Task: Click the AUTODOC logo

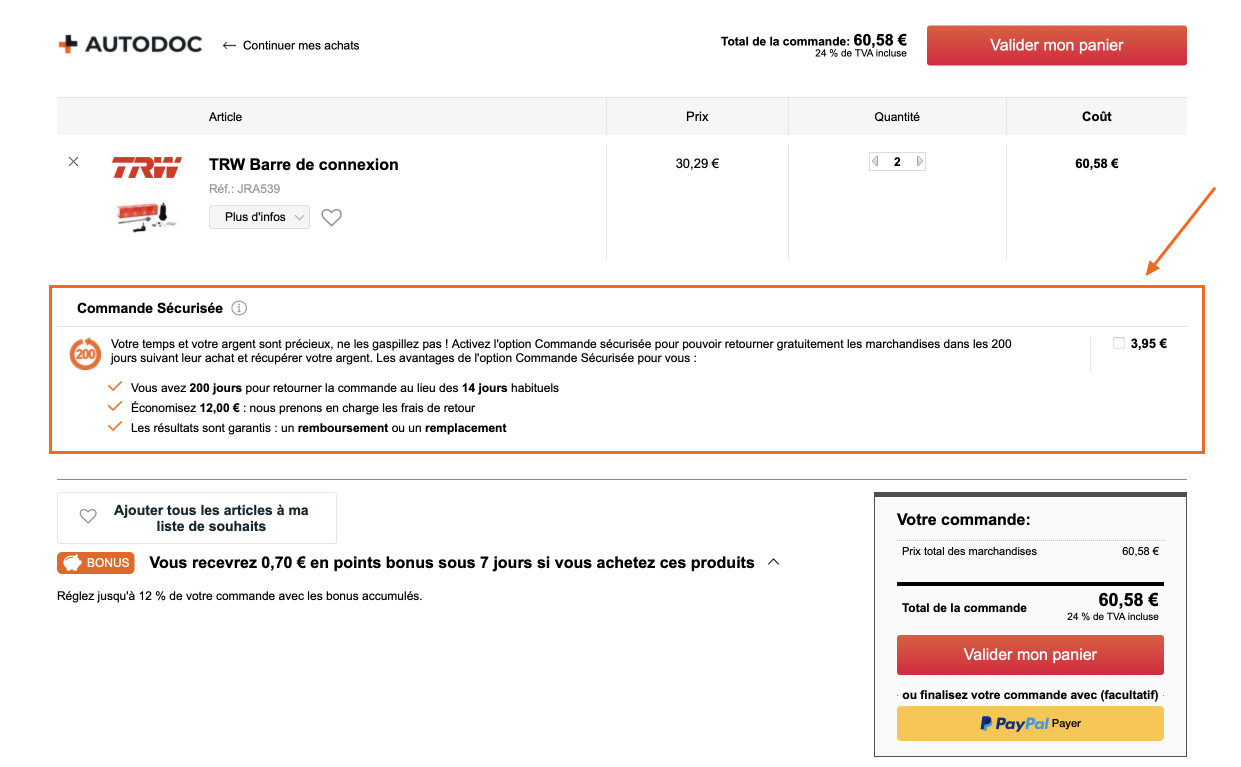Action: tap(130, 45)
